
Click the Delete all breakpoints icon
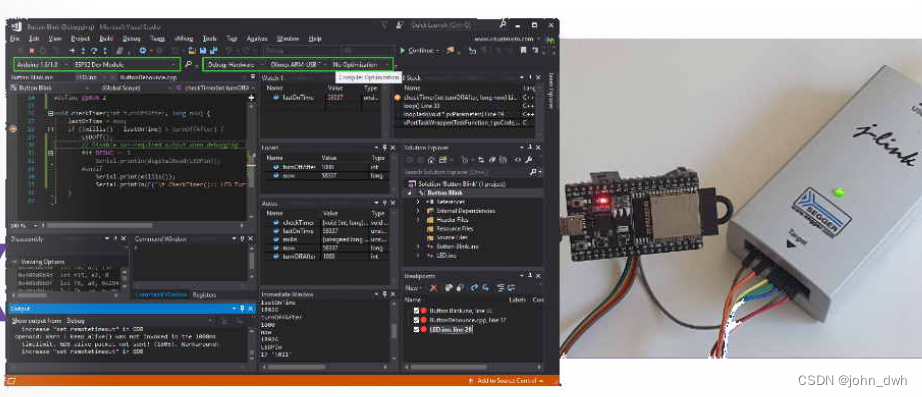448,288
